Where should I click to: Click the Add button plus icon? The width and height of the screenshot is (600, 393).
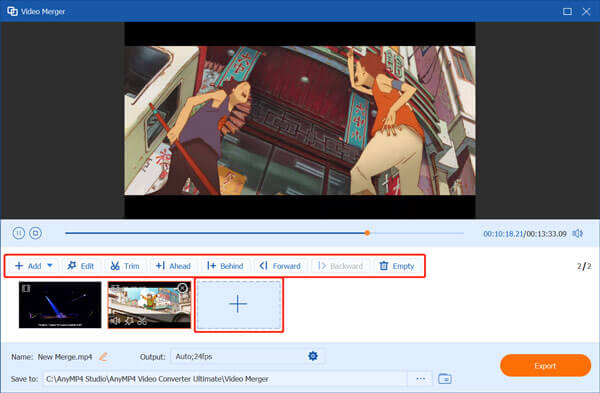pos(19,266)
